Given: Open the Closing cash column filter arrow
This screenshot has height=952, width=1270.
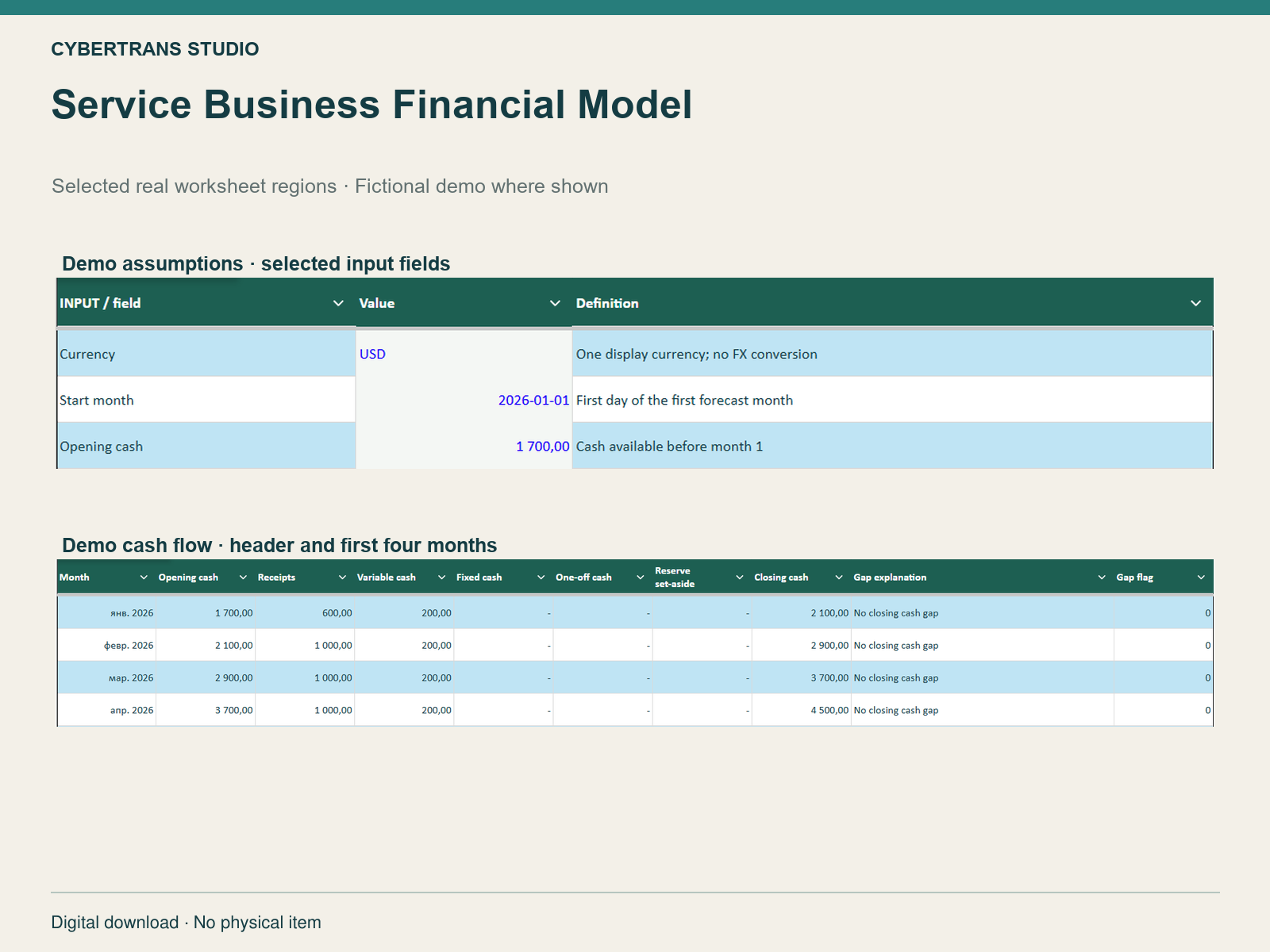Looking at the screenshot, I should tap(838, 578).
